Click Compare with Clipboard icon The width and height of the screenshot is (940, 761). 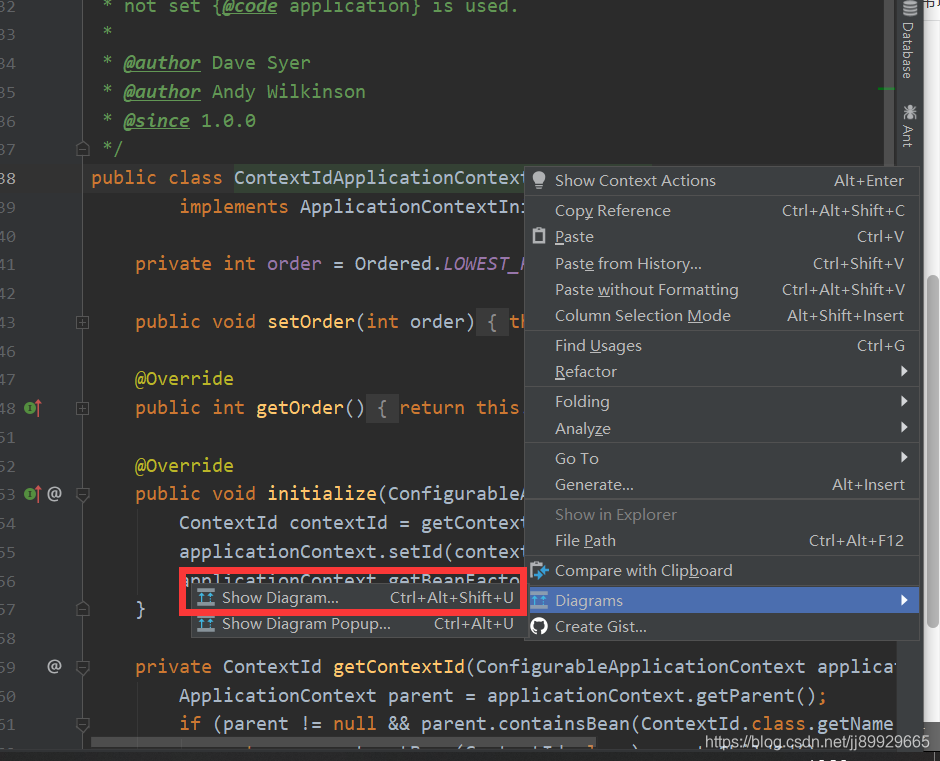pyautogui.click(x=539, y=570)
